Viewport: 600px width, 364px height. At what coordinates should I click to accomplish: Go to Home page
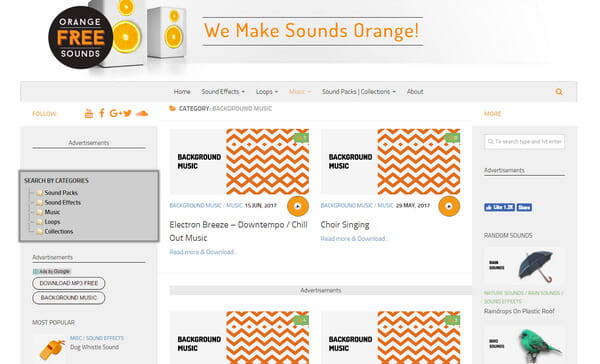(x=182, y=92)
